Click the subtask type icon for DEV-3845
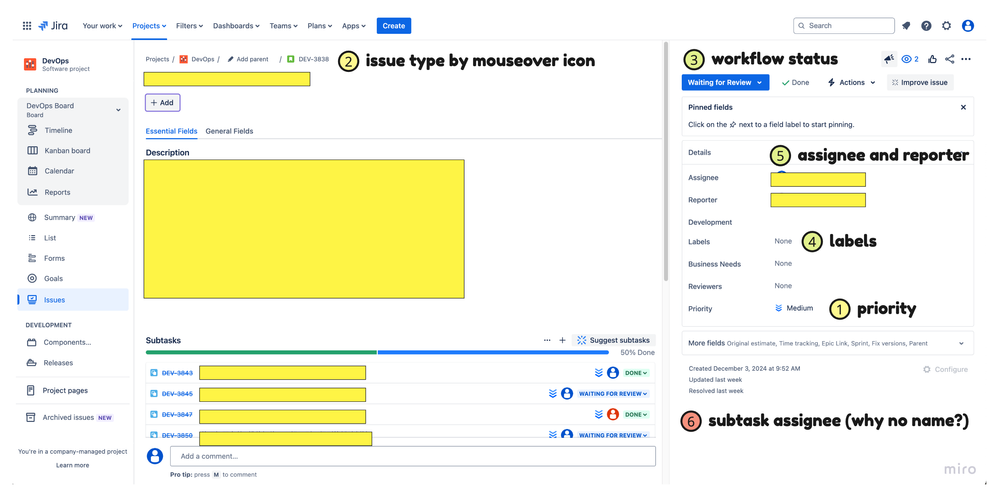999x497 pixels. click(154, 394)
